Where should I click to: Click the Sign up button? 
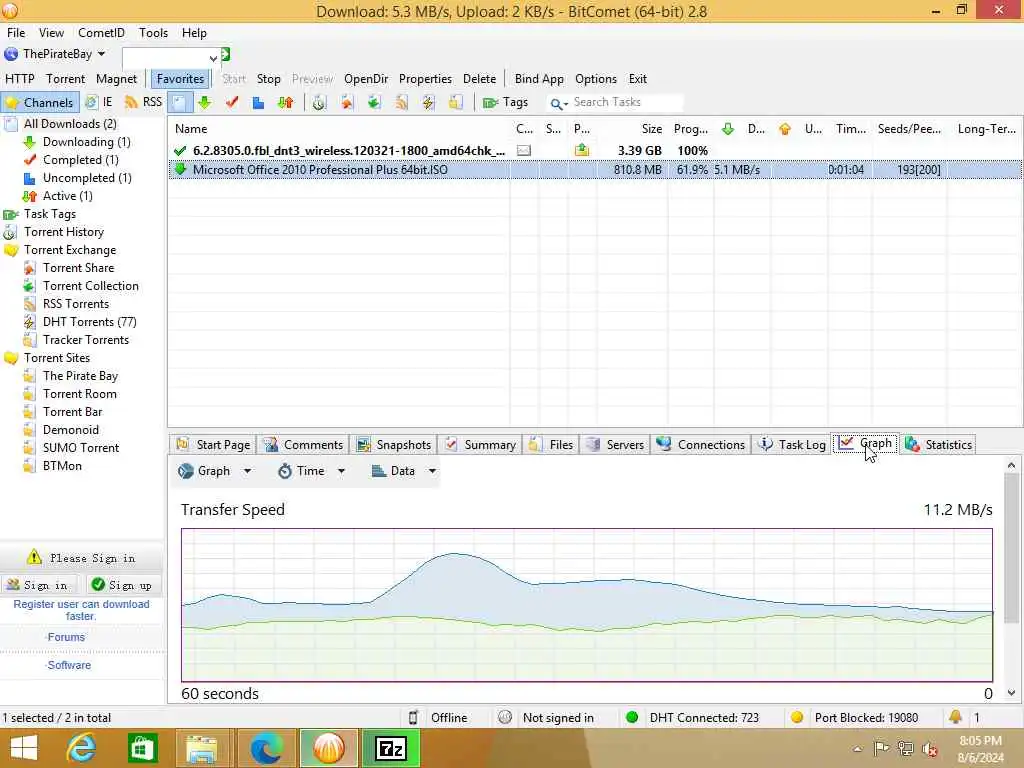(x=122, y=585)
